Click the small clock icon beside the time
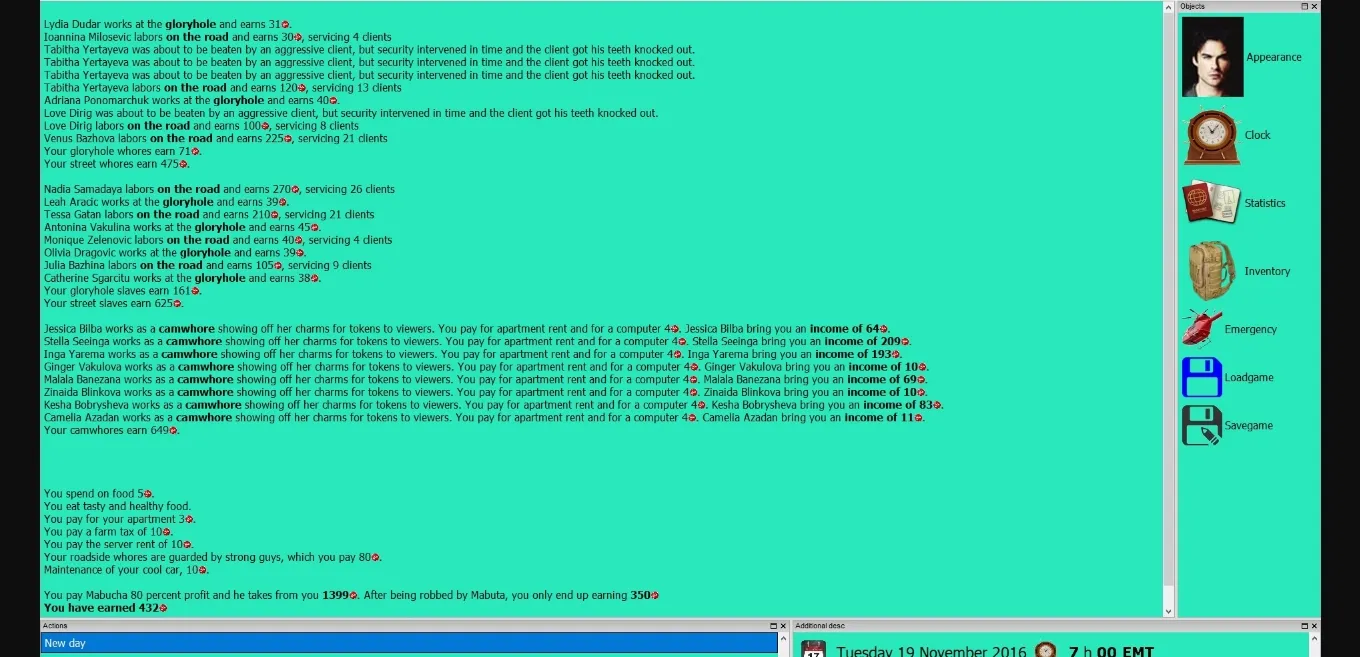The width and height of the screenshot is (1360, 657). 1045,651
